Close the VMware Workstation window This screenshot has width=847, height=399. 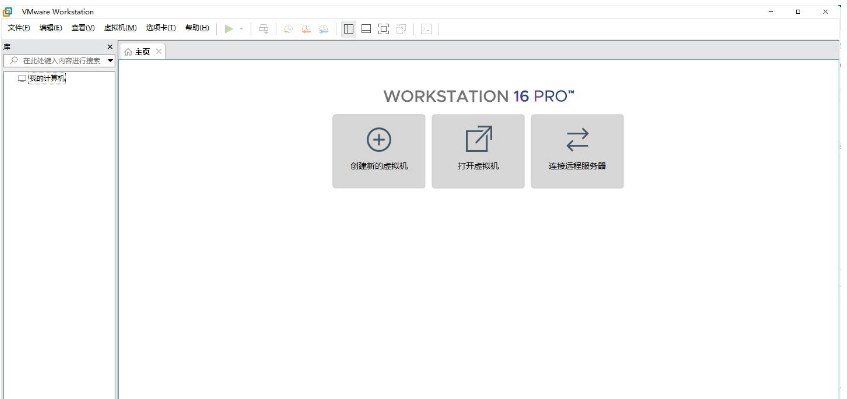pos(825,11)
